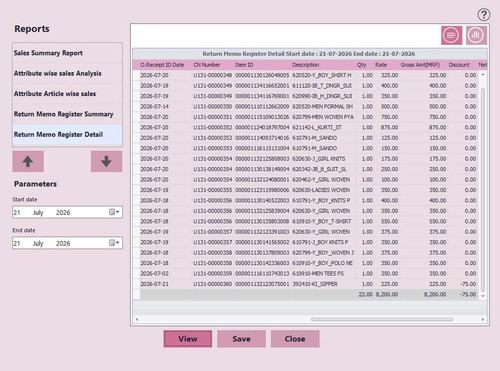Click the bar chart icon button

476,35
